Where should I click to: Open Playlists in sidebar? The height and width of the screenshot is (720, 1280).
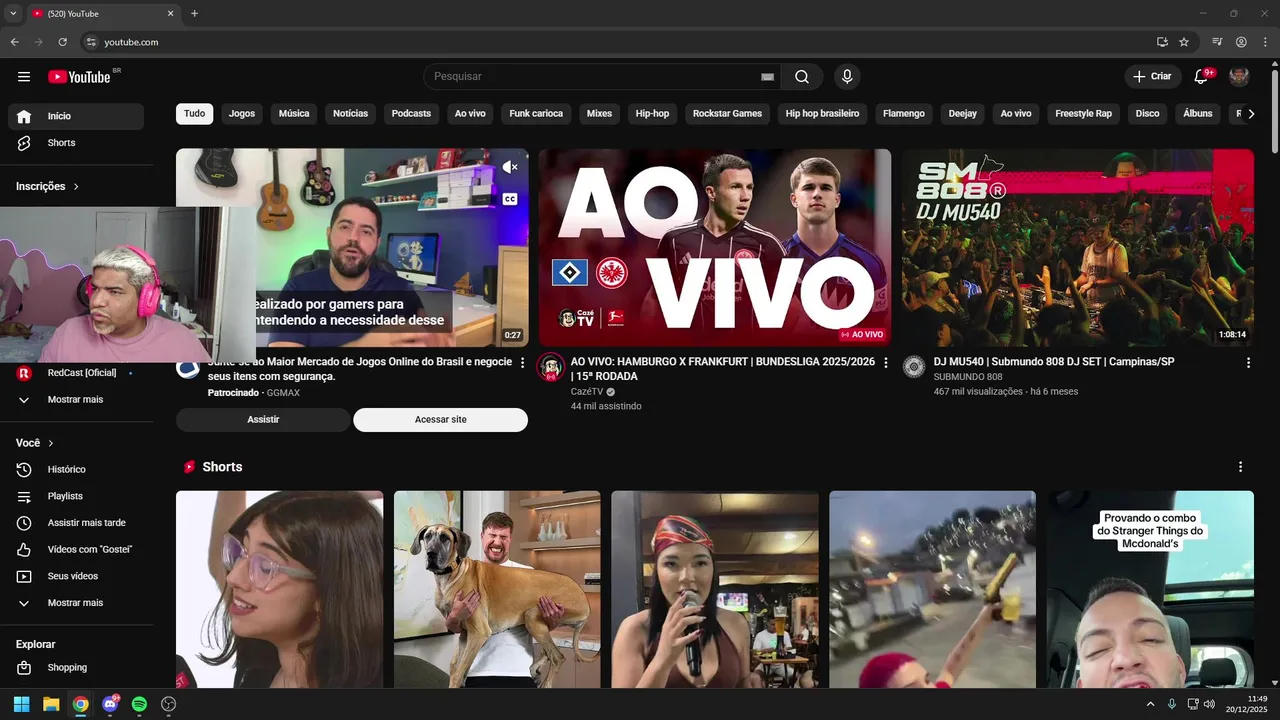pyautogui.click(x=76, y=496)
